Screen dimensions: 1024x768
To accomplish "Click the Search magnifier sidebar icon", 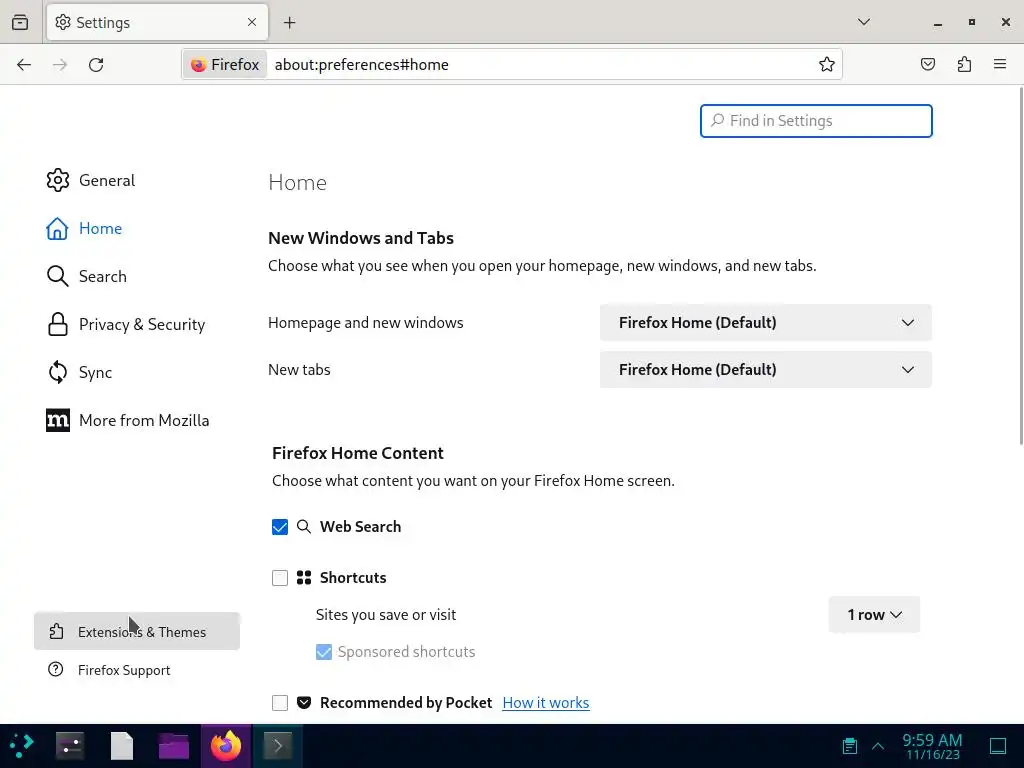I will click(57, 276).
